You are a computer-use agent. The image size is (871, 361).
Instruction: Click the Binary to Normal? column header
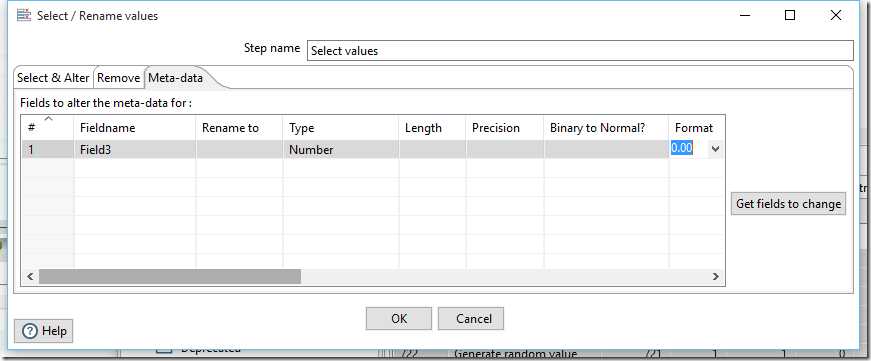(x=606, y=128)
